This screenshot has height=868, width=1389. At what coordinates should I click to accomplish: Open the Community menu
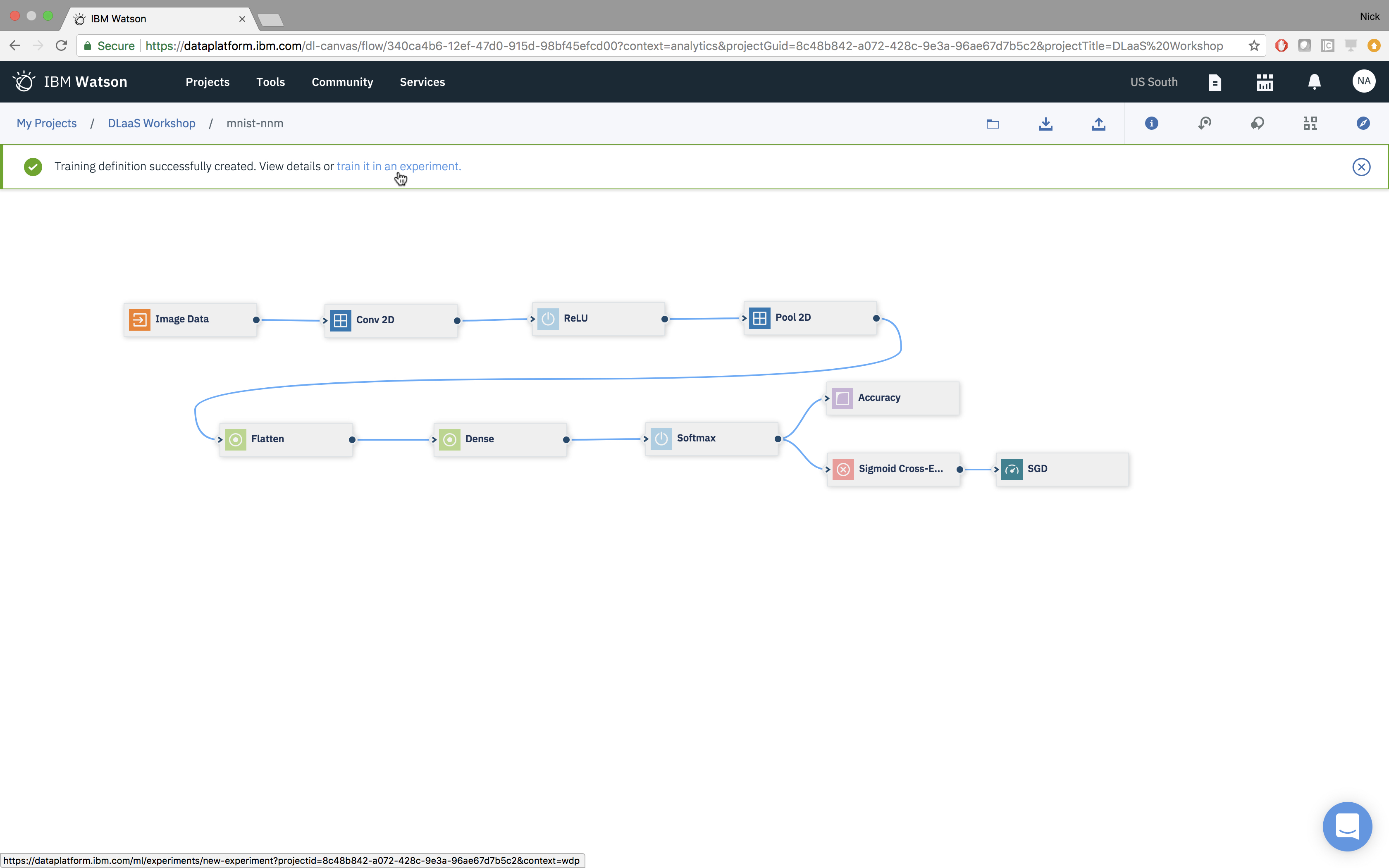[x=342, y=82]
